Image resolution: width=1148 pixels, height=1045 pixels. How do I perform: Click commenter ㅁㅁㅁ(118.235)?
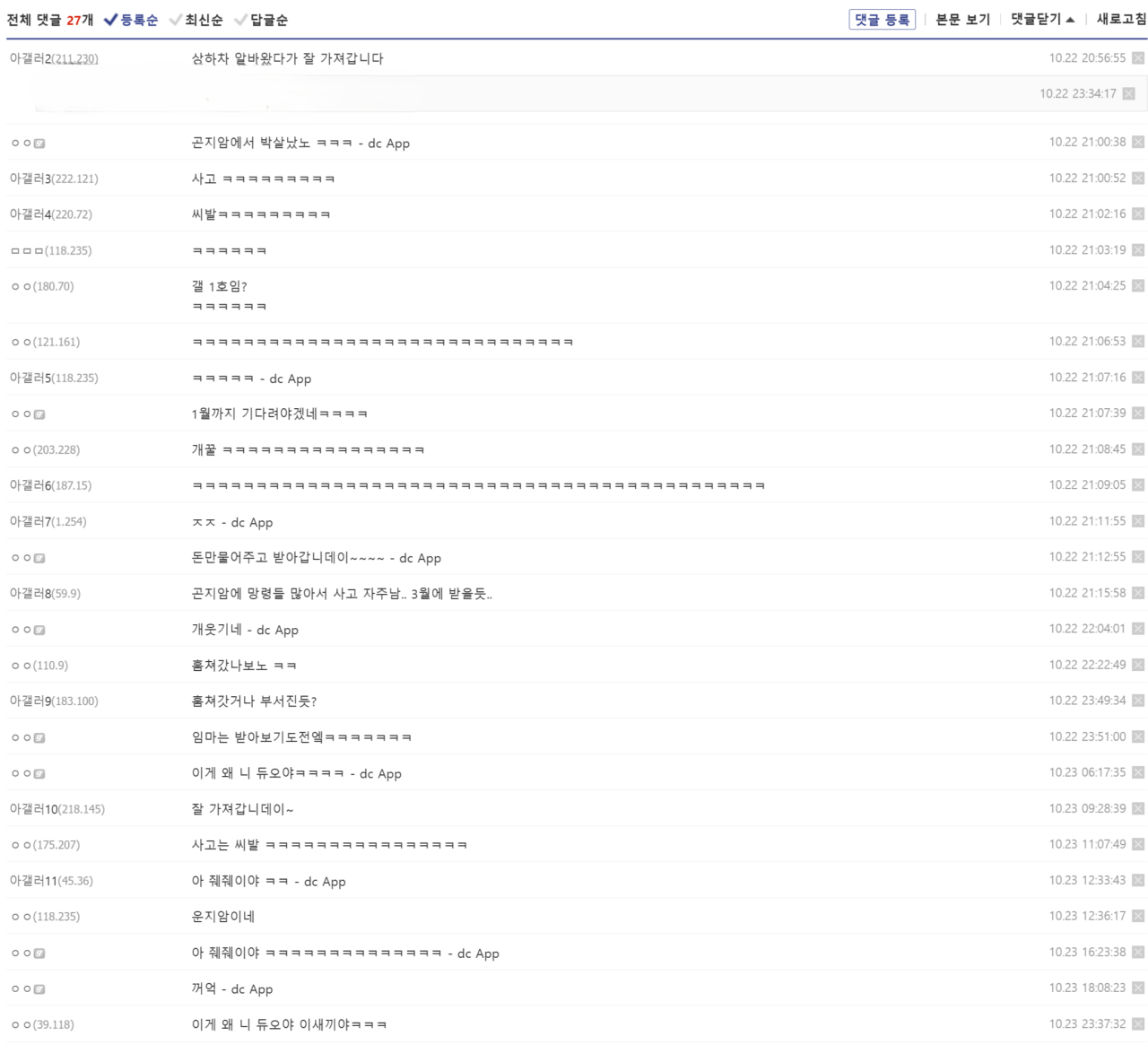51,250
